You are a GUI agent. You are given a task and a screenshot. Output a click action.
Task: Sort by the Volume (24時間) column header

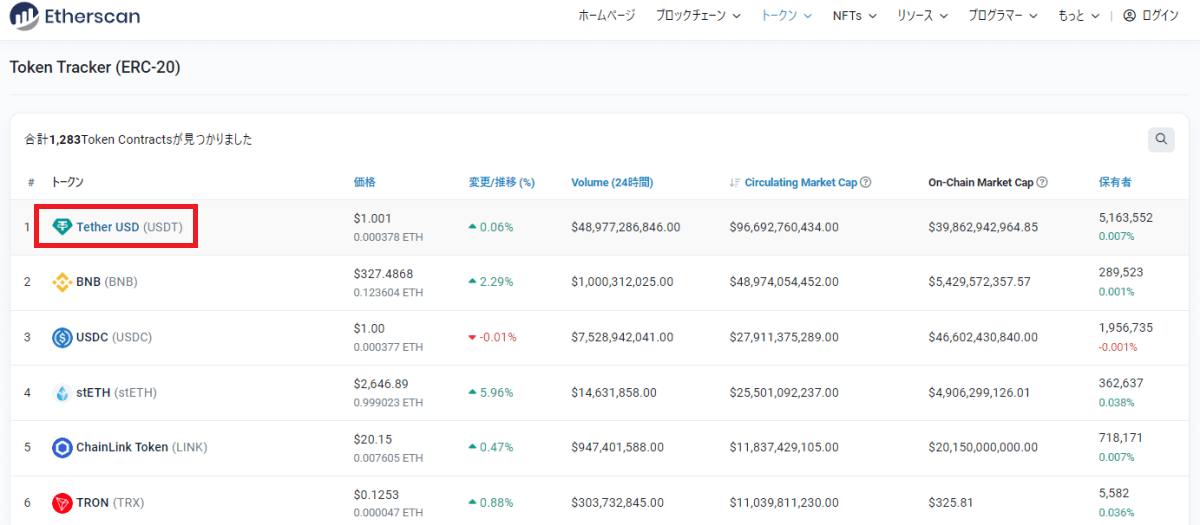tap(612, 182)
